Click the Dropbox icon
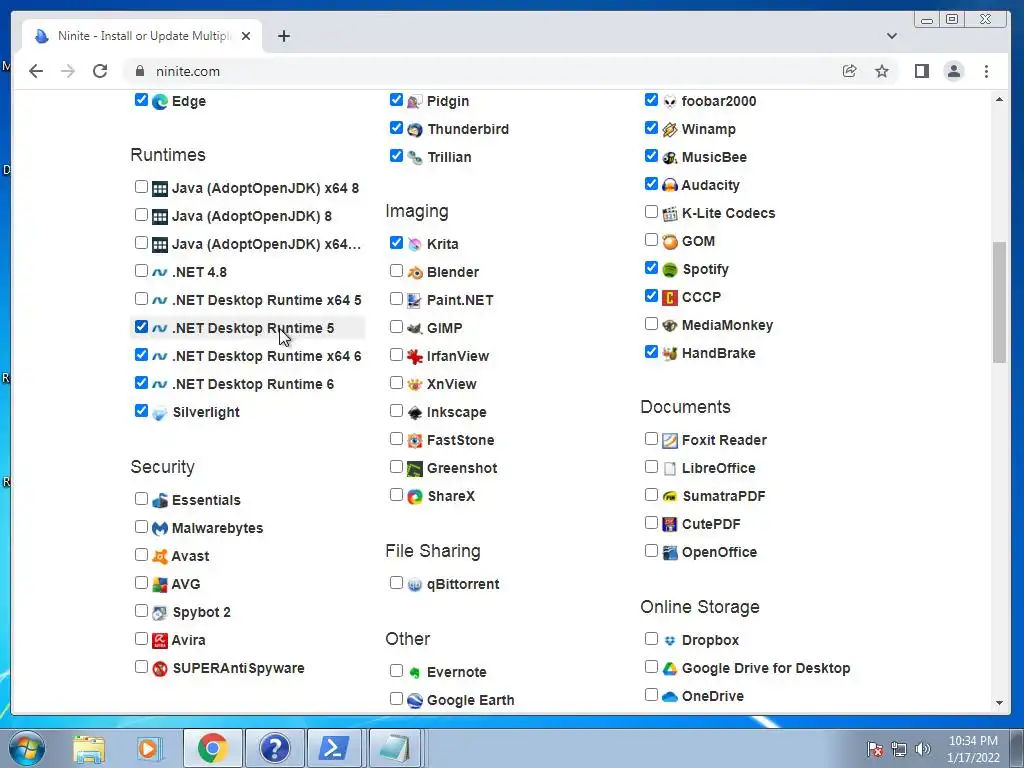This screenshot has width=1024, height=768. [669, 641]
